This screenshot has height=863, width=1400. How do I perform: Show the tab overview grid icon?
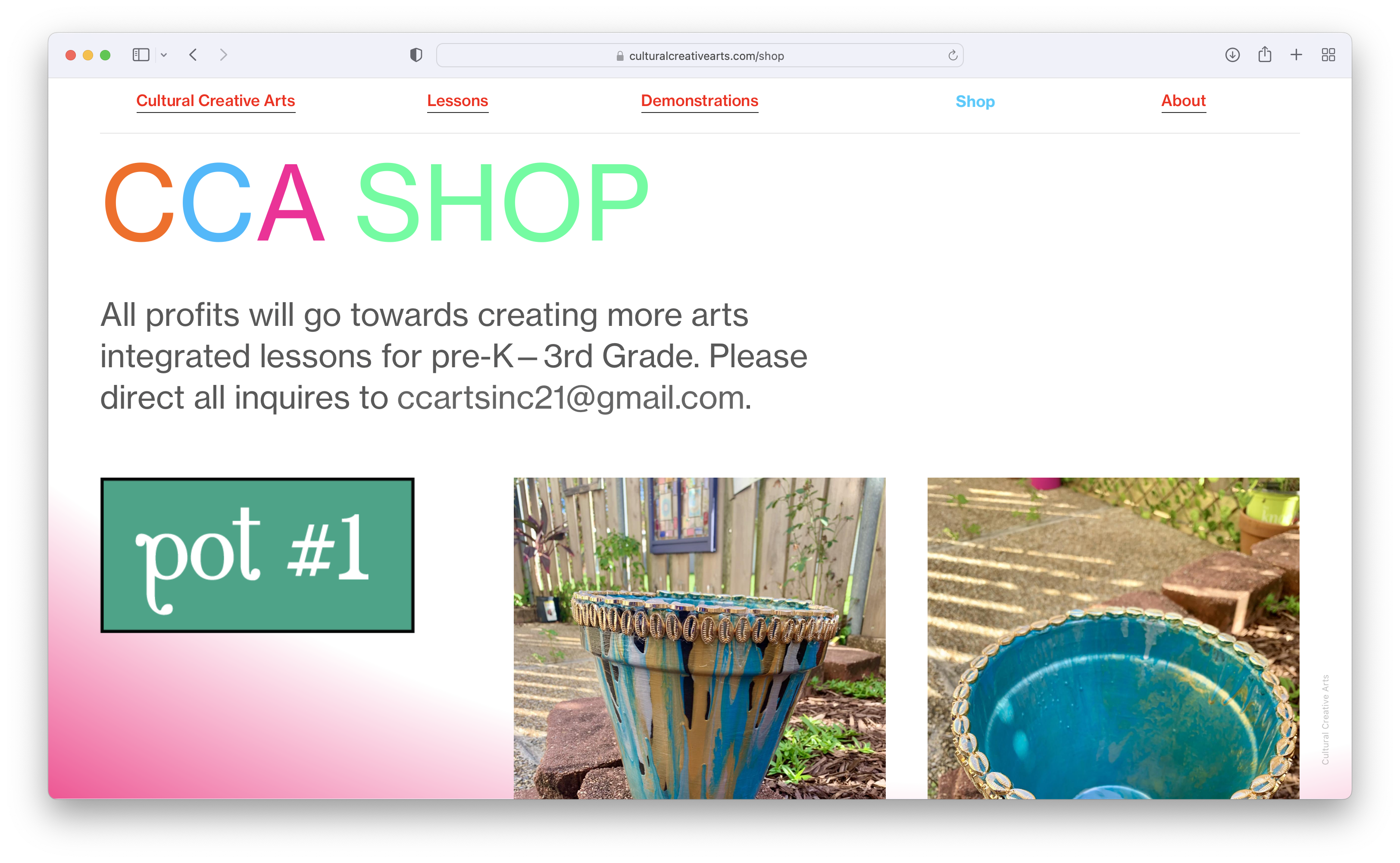(1328, 55)
